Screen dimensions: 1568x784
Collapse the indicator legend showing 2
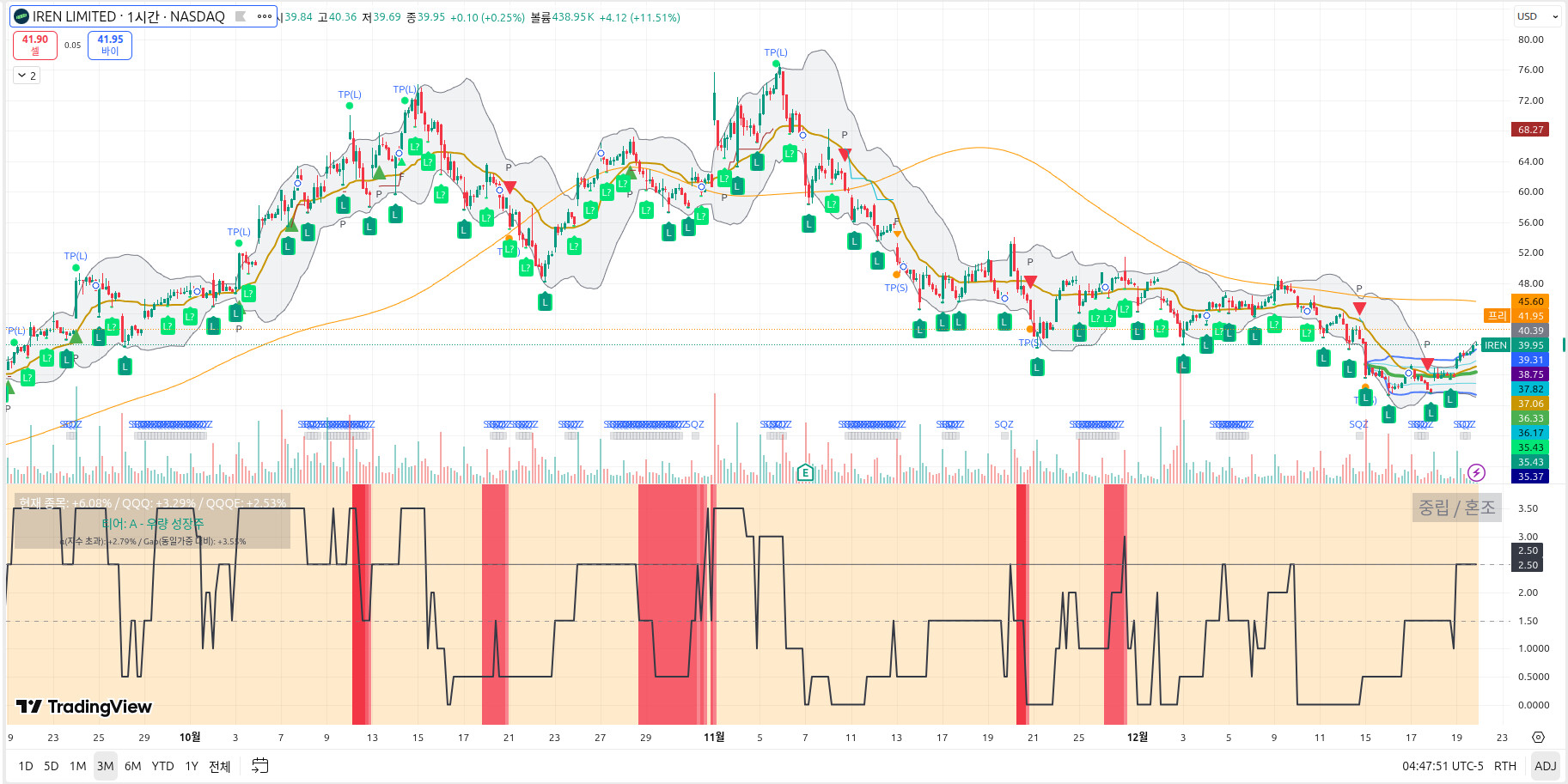(x=27, y=76)
